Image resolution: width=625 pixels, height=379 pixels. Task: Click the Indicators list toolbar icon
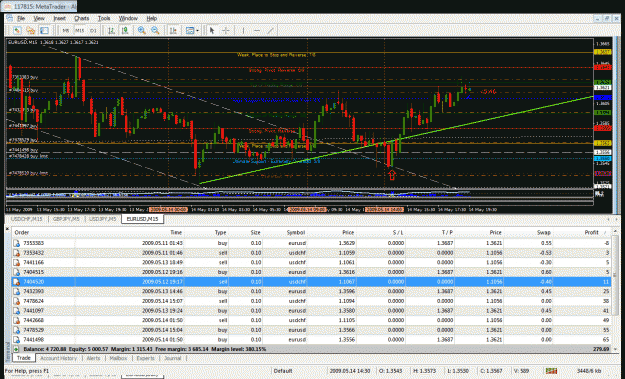tap(173, 30)
